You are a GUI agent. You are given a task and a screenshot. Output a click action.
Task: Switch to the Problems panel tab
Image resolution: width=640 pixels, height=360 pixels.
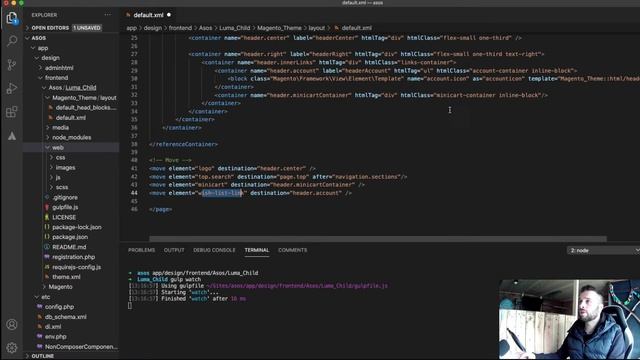tap(141, 250)
